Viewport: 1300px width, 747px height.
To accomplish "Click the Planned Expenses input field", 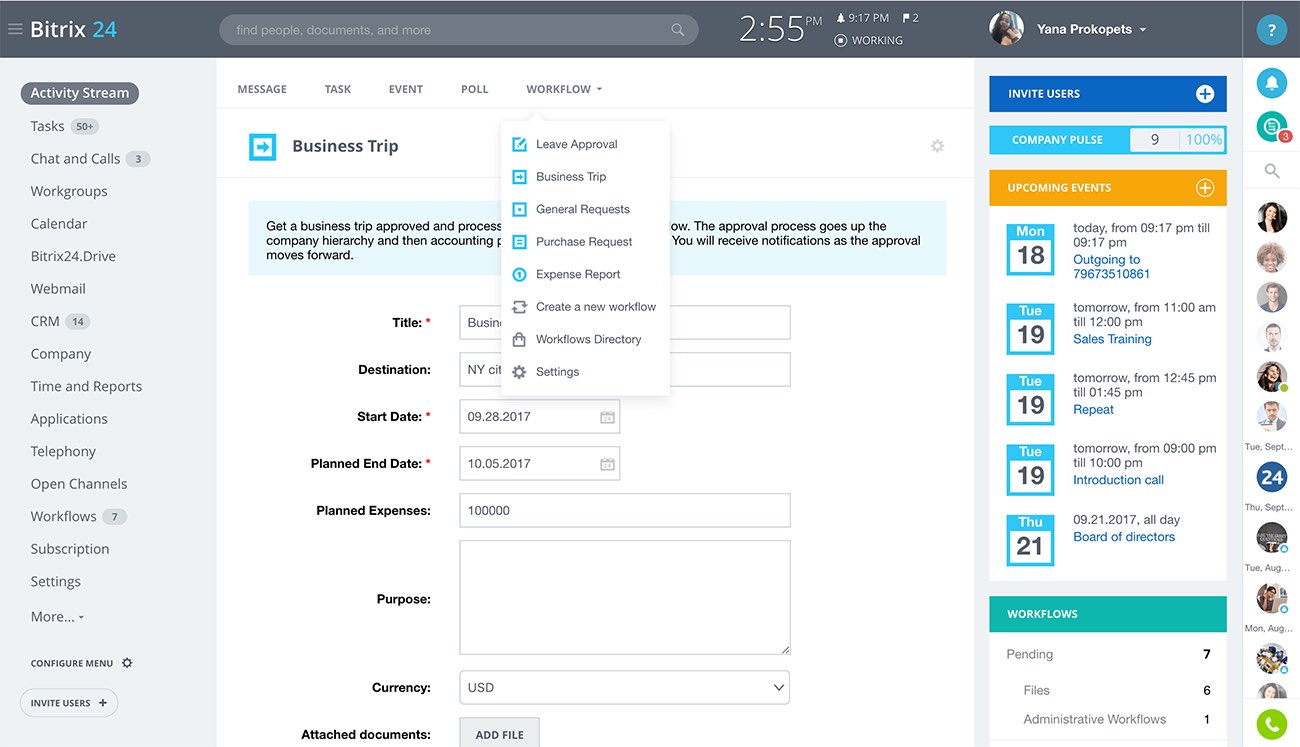I will point(624,510).
